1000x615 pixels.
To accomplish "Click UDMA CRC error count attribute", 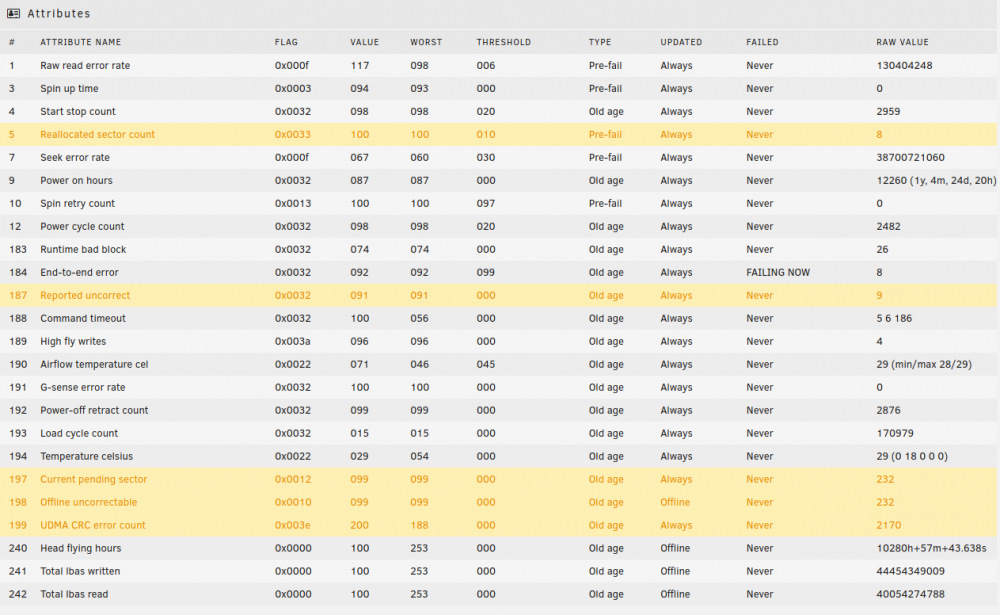I will [x=92, y=525].
